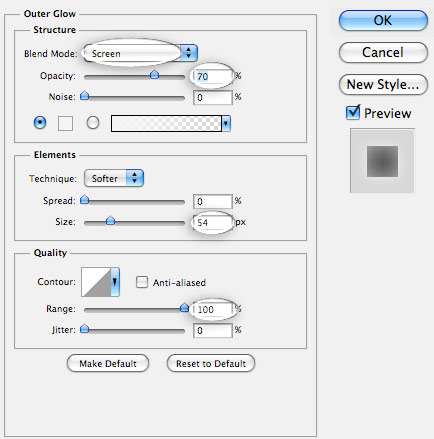Expand the gradient picker arrow
Image resolution: width=434 pixels, height=439 pixels.
coord(226,123)
